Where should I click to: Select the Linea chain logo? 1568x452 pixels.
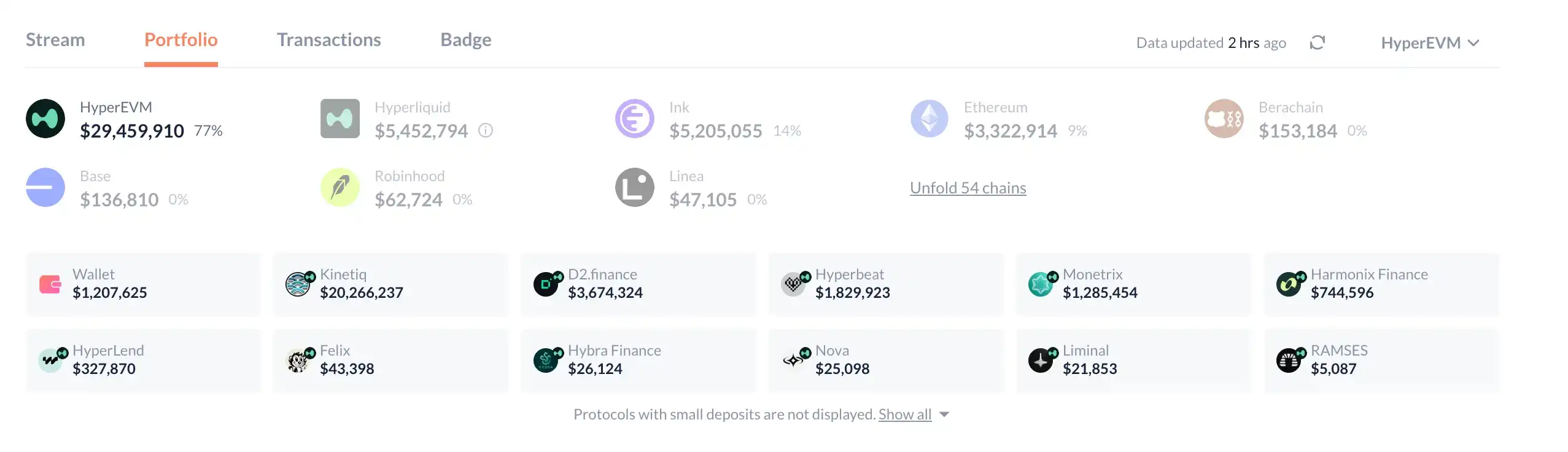click(x=635, y=187)
